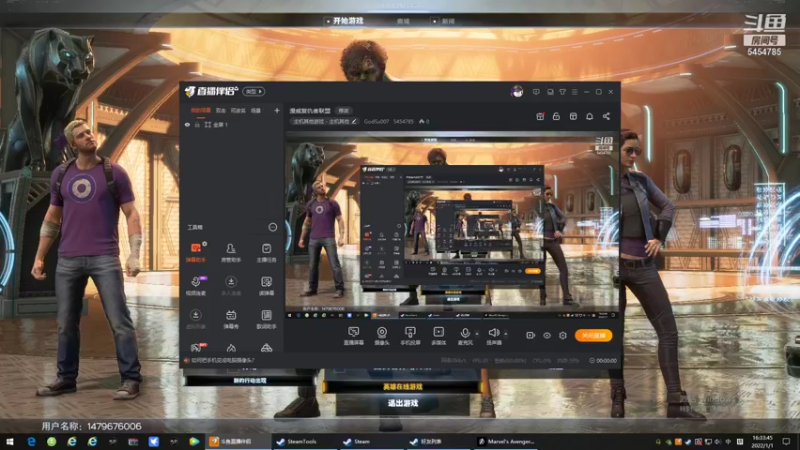Open the 虚拟形象 virtual avatar tool
The image size is (800, 450).
195,319
